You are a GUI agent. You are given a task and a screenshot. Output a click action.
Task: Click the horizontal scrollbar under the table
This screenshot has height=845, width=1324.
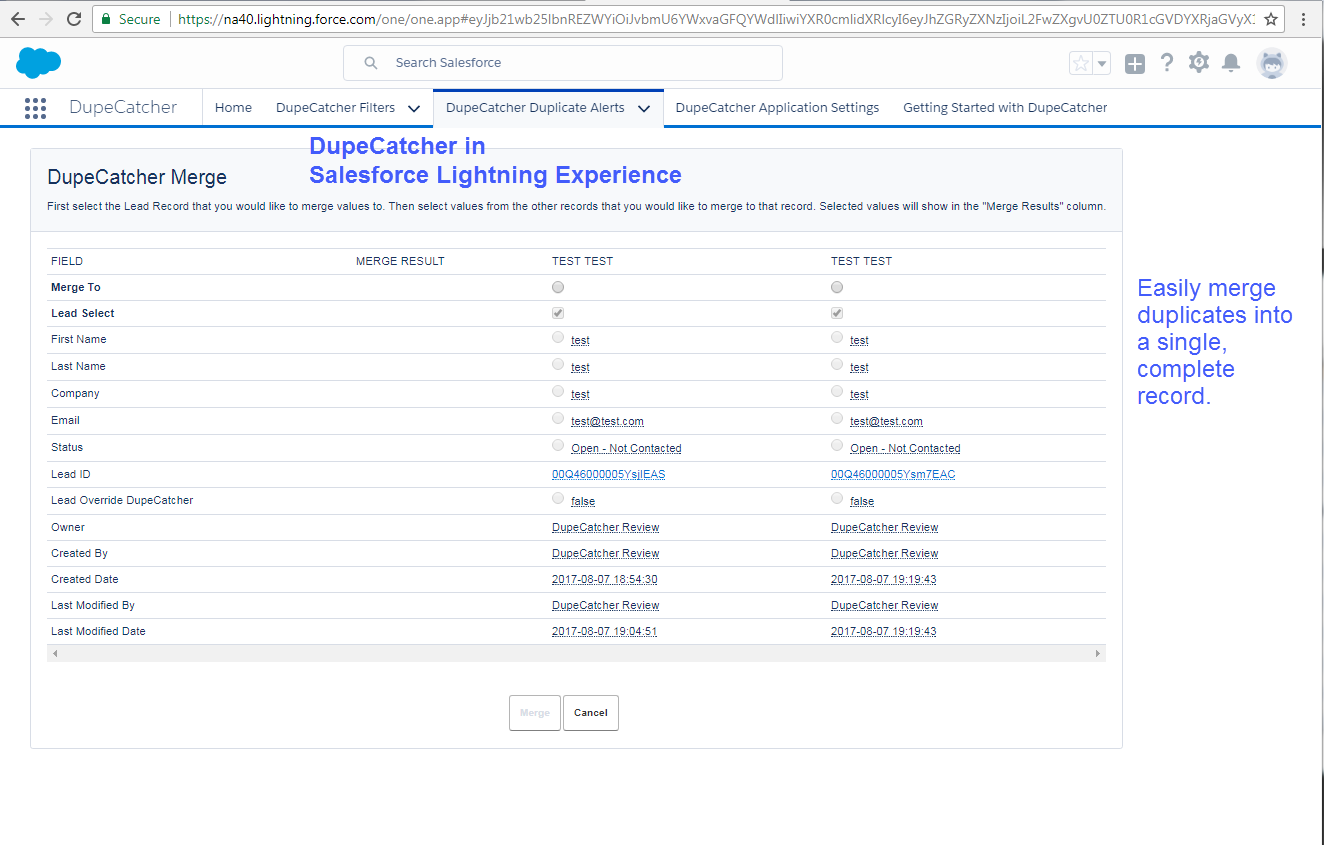click(575, 653)
